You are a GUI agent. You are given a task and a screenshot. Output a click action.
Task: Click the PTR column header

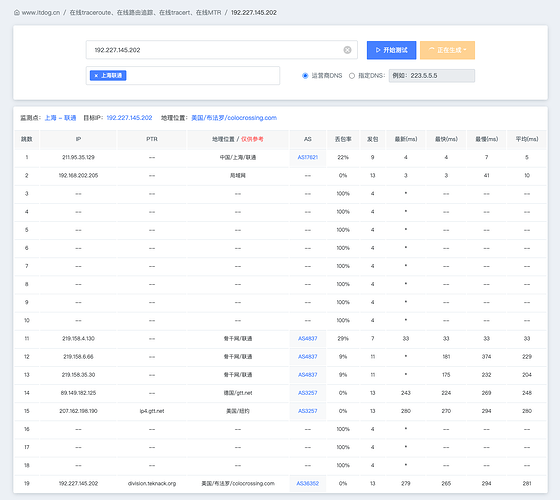[x=152, y=139]
